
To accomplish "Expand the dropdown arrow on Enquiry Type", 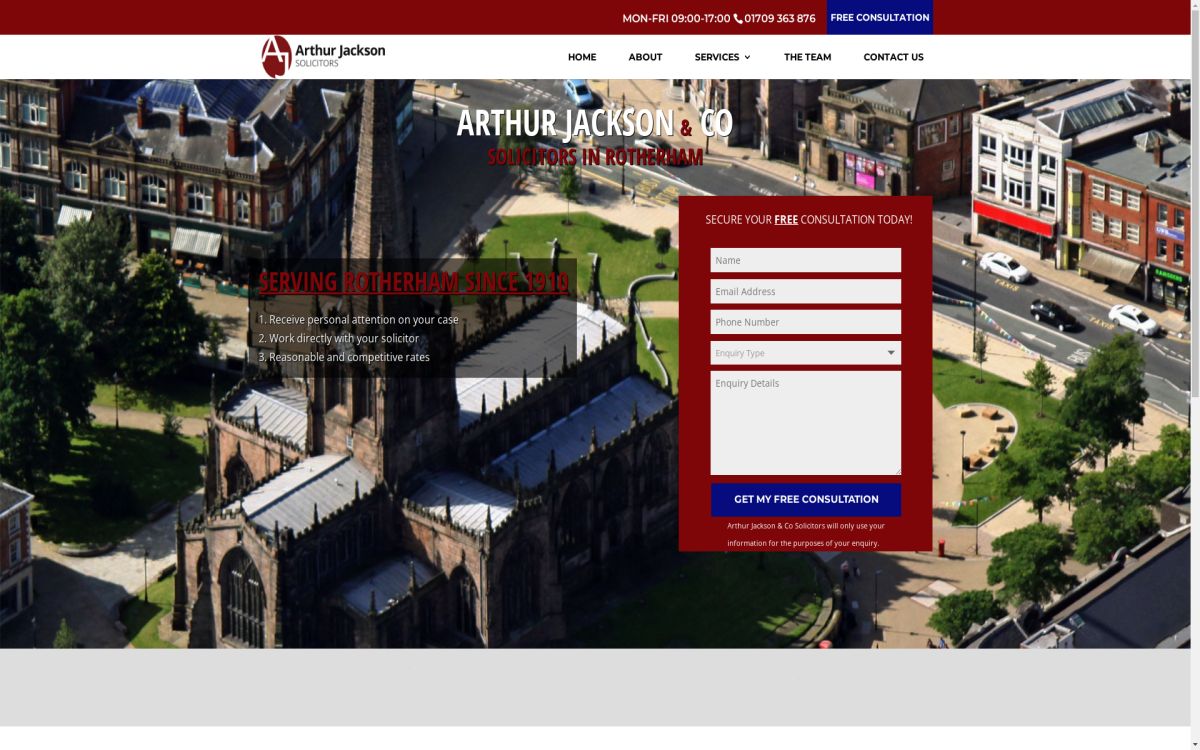I will 890,353.
